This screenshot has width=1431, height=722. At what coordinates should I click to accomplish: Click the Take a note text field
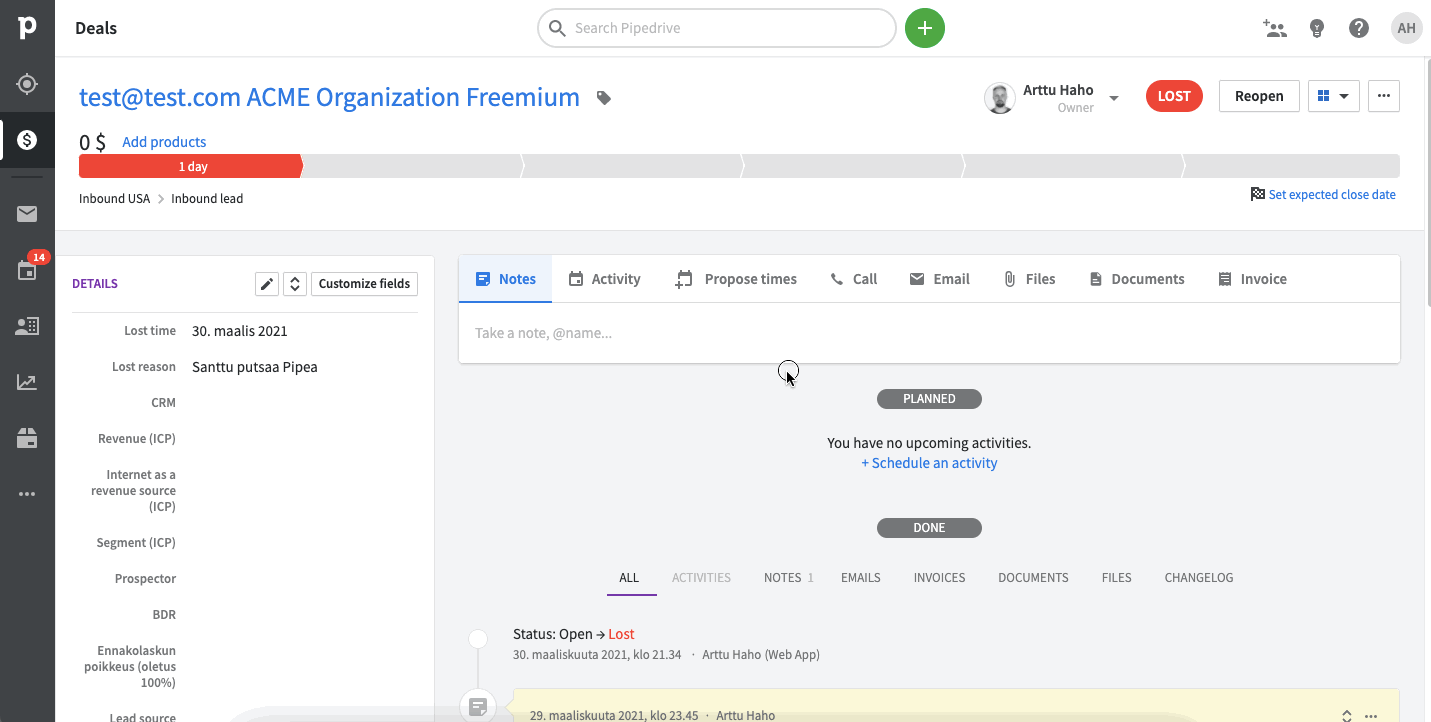point(929,333)
